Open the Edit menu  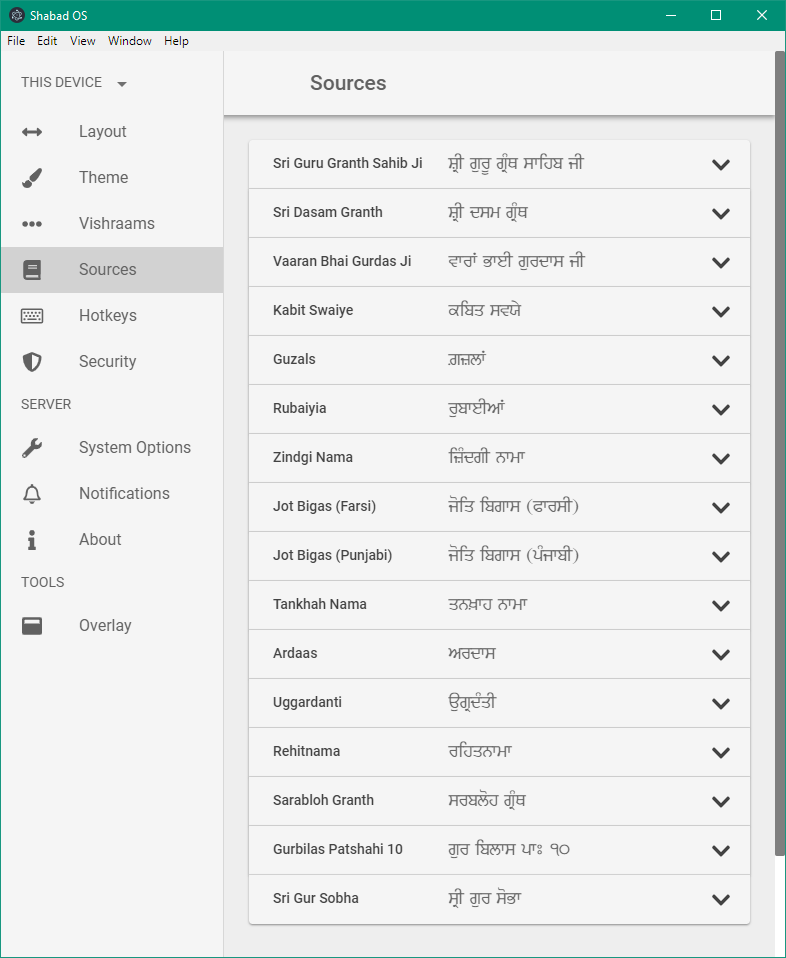(x=47, y=41)
